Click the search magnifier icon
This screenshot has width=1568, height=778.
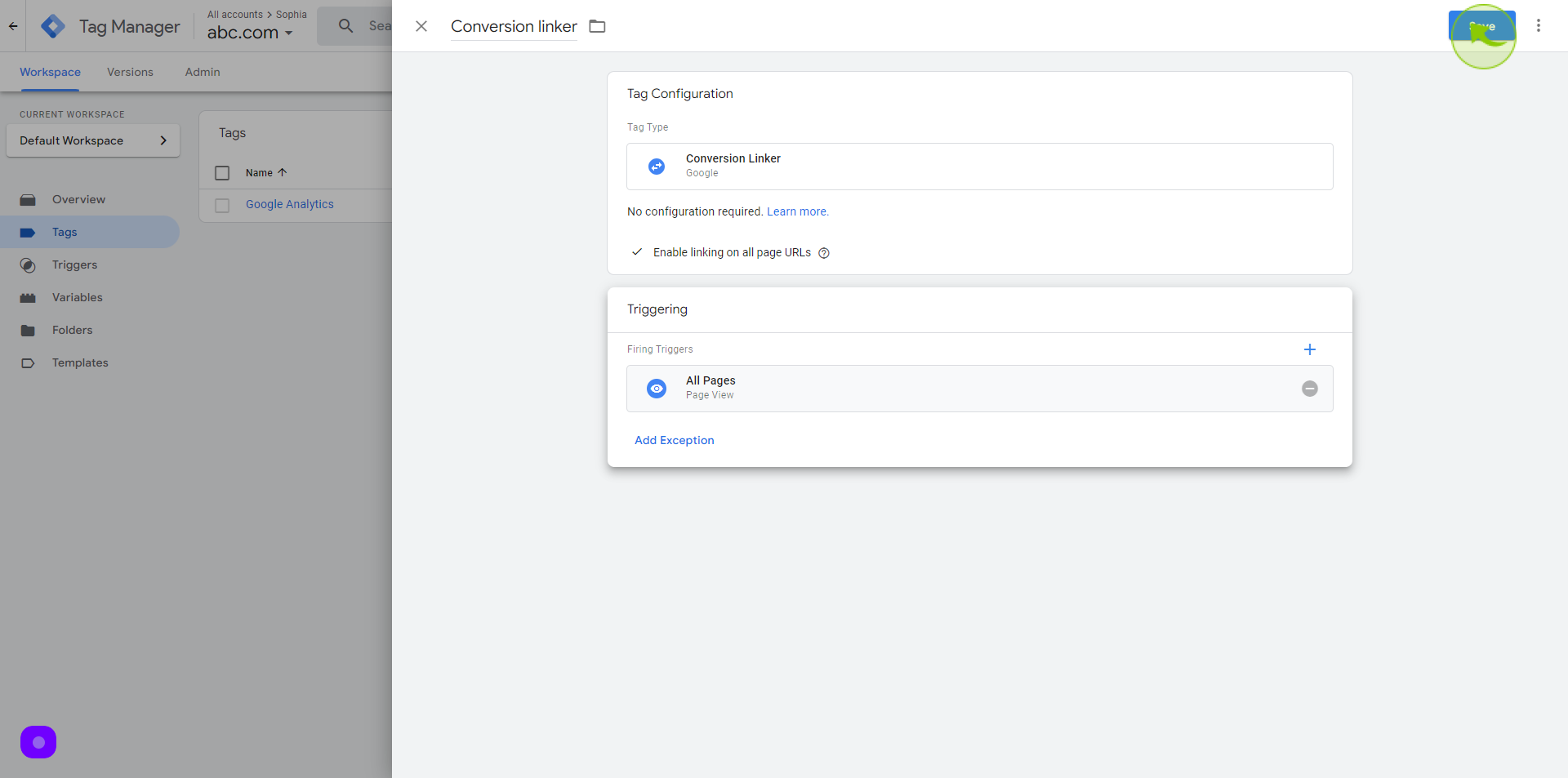[346, 26]
